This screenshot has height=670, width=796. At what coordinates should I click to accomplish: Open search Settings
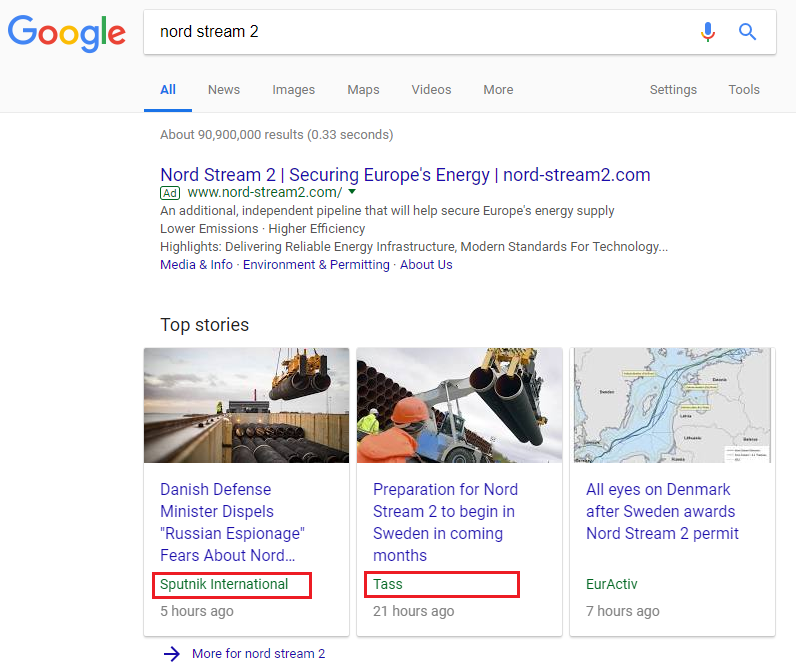673,90
